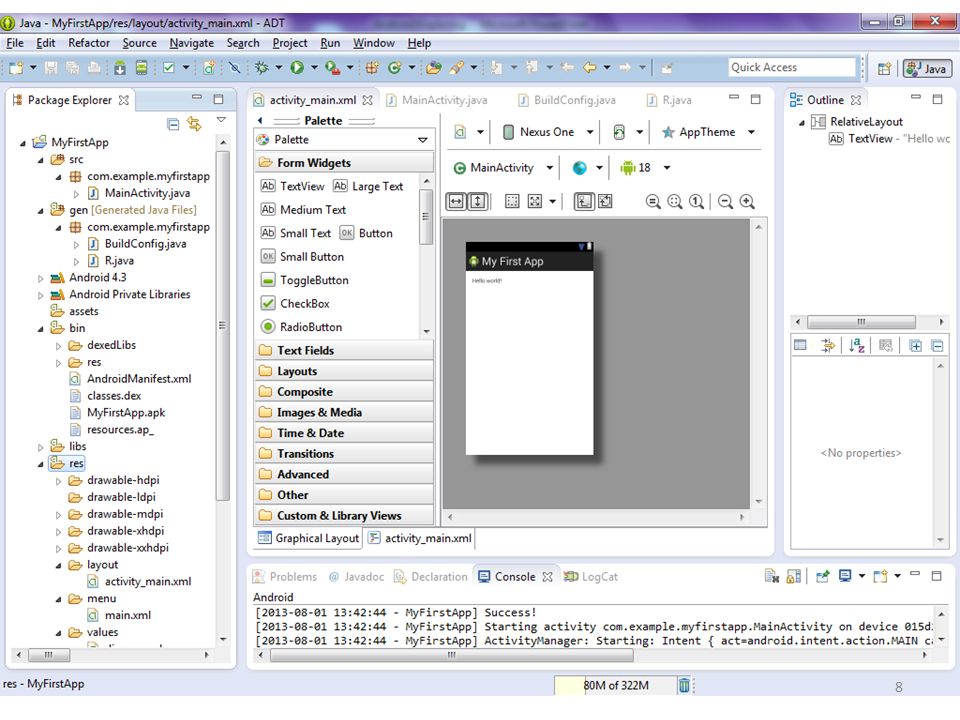This screenshot has width=960, height=720.
Task: Toggle layout fill height icon
Action: tap(478, 201)
